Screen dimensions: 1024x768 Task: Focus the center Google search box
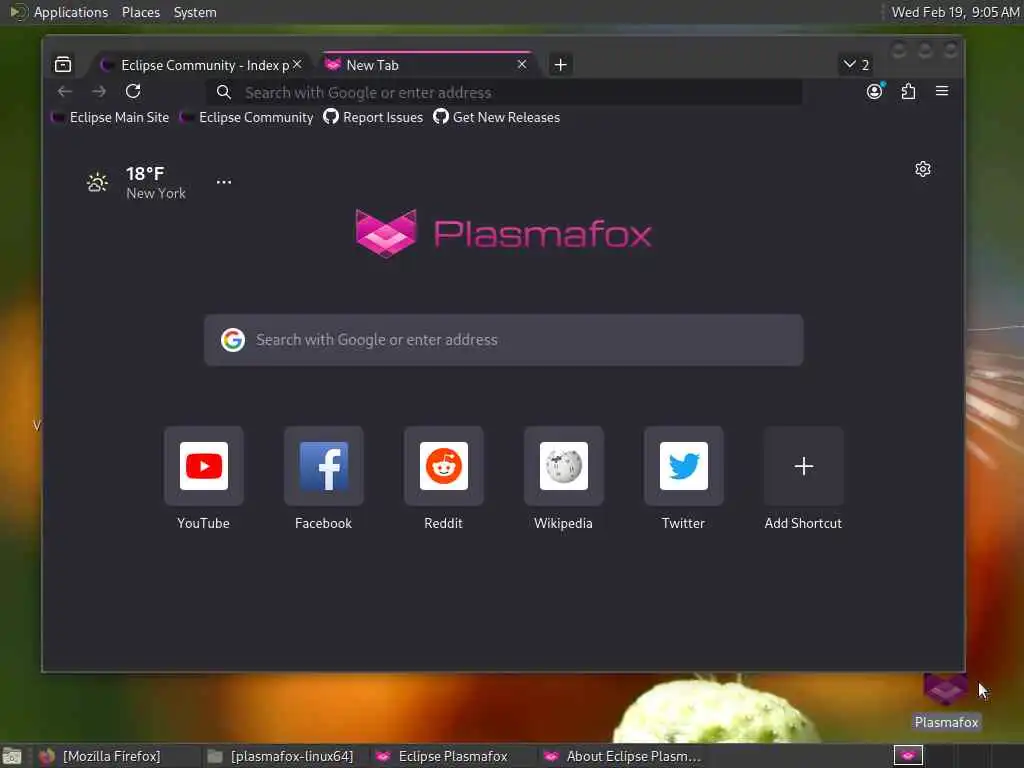click(504, 340)
